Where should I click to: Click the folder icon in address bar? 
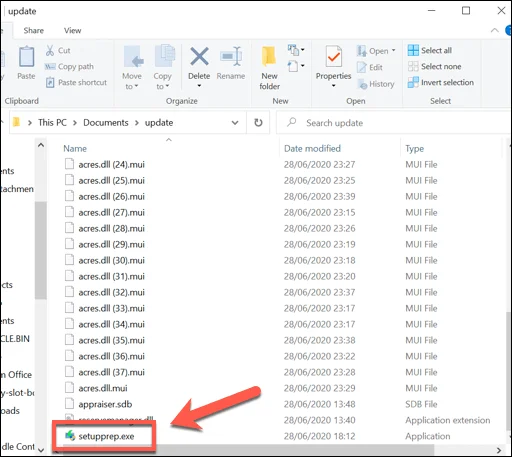[16, 122]
